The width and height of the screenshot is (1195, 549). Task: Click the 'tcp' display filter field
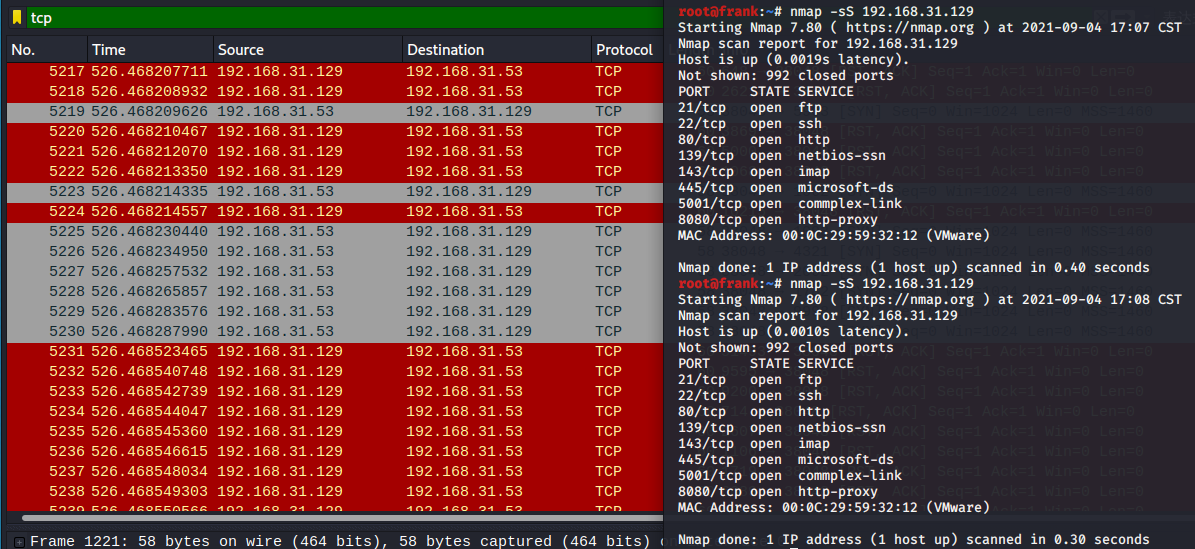pos(344,18)
